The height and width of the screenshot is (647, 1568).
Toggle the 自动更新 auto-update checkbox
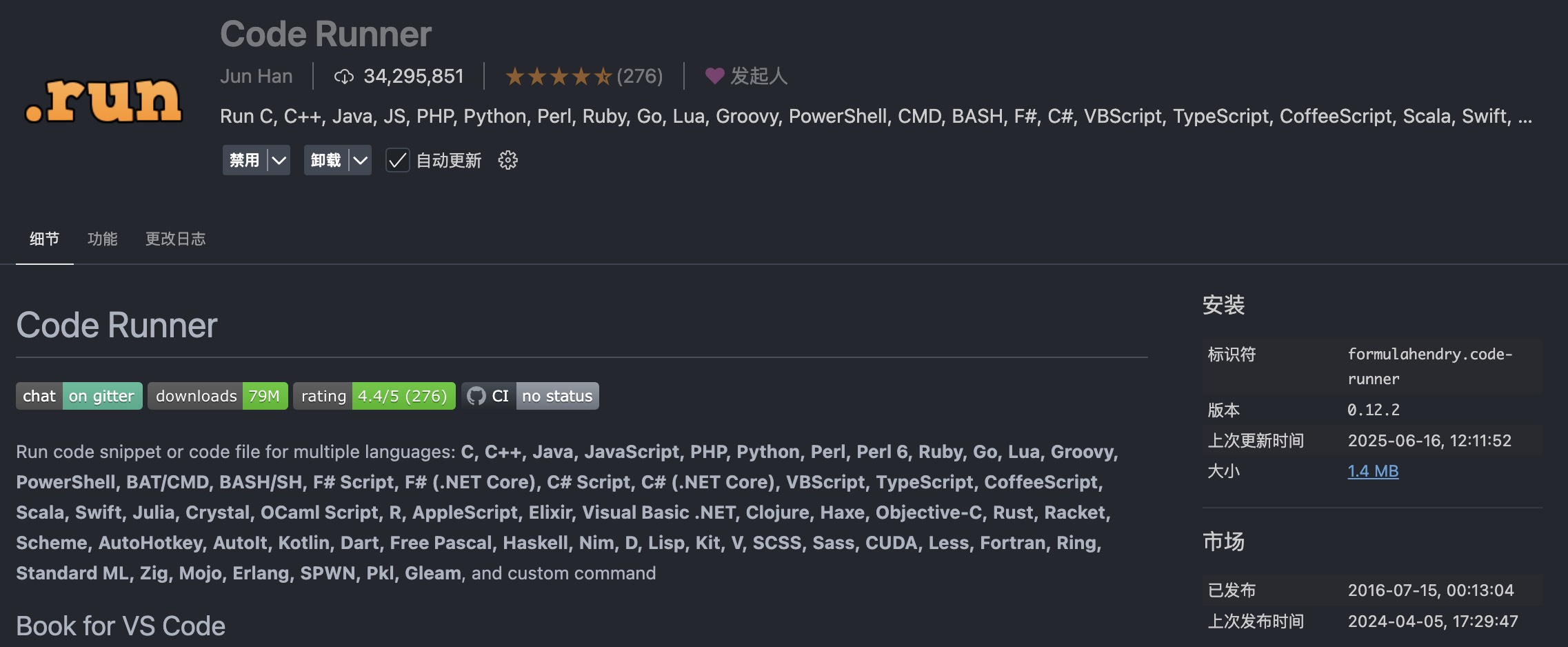(397, 161)
